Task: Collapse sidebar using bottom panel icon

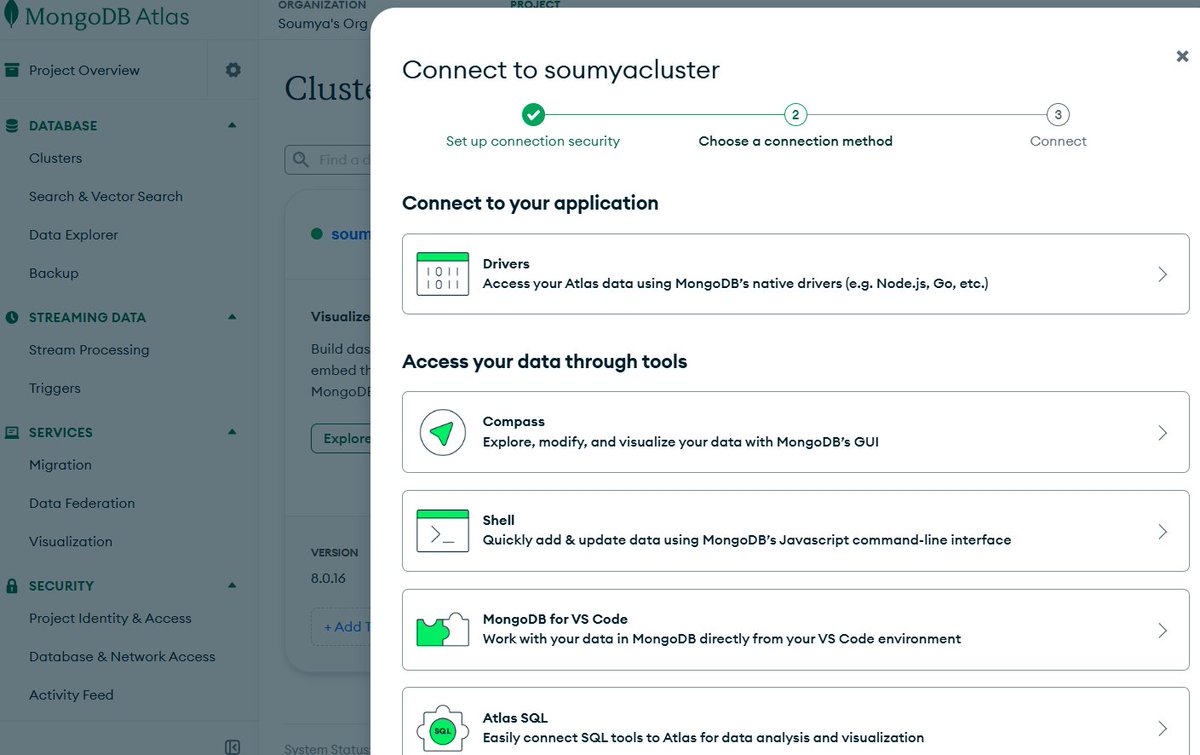Action: pyautogui.click(x=232, y=746)
